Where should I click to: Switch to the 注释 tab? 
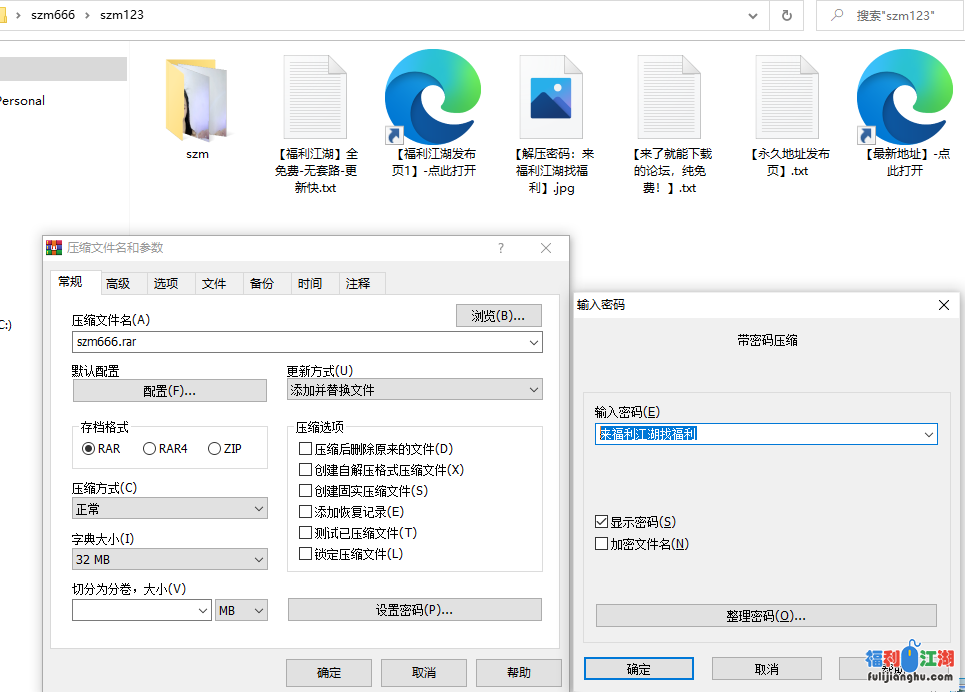coord(360,283)
